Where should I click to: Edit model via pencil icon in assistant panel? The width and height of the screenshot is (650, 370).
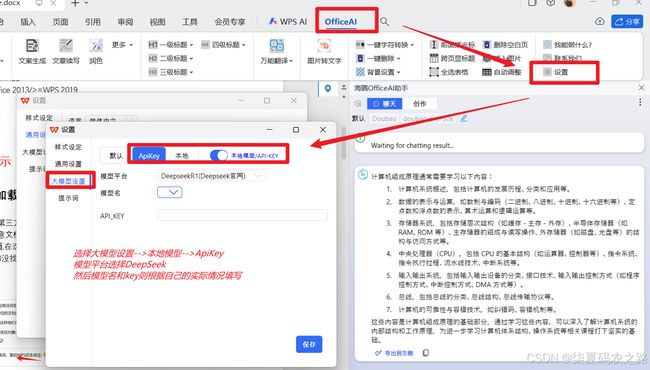(x=464, y=118)
